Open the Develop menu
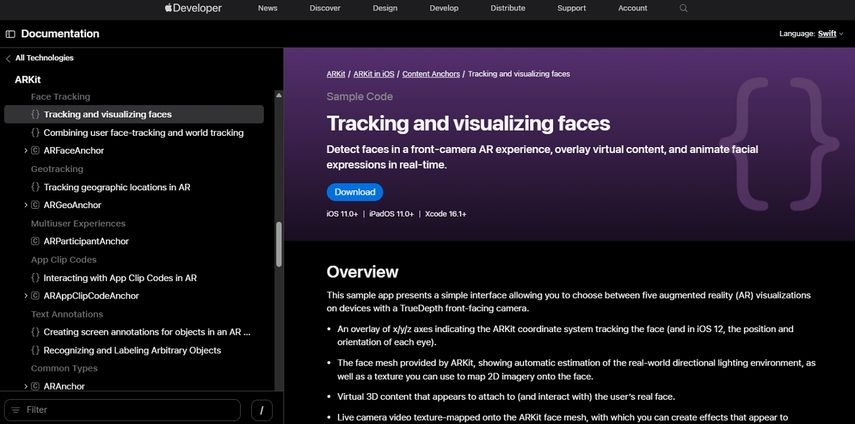855x424 pixels. point(444,8)
